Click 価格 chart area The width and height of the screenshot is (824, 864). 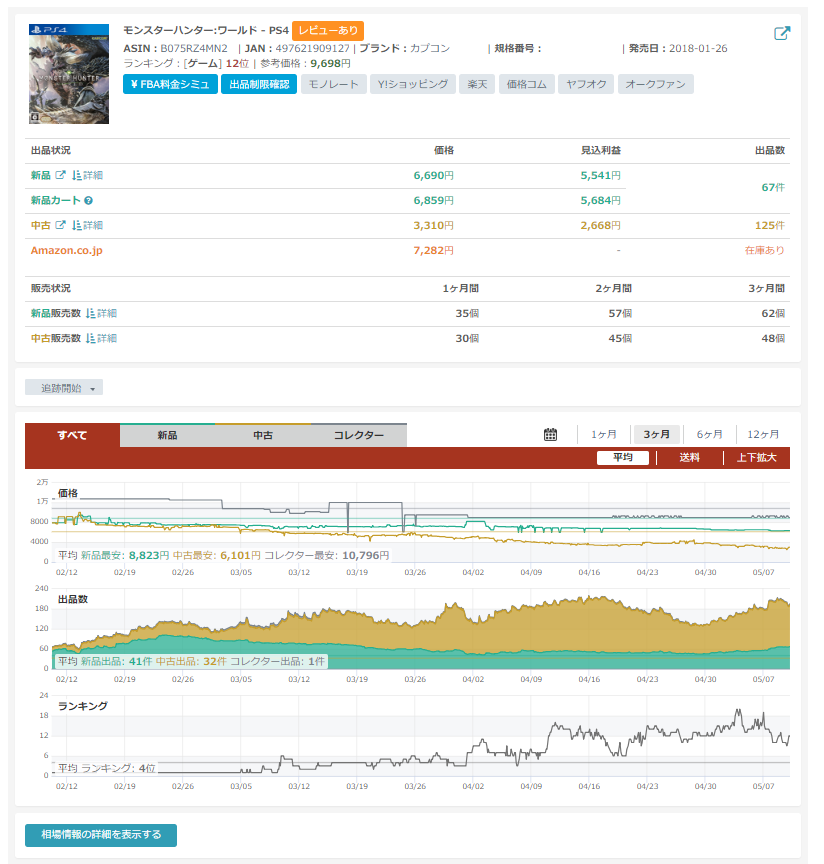coord(421,522)
